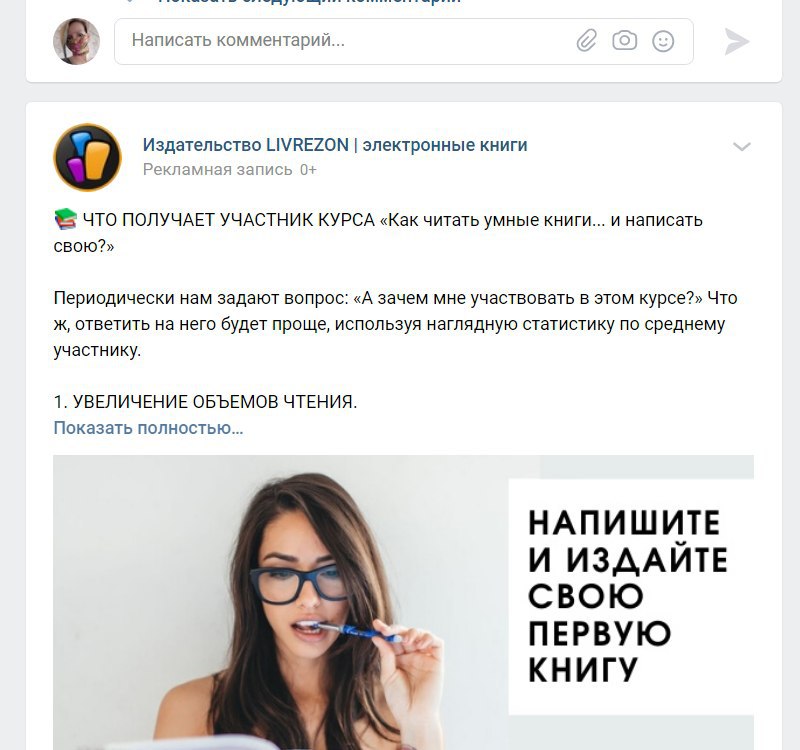The image size is (800, 750).
Task: Click the 0+ age rating label
Action: [x=308, y=169]
